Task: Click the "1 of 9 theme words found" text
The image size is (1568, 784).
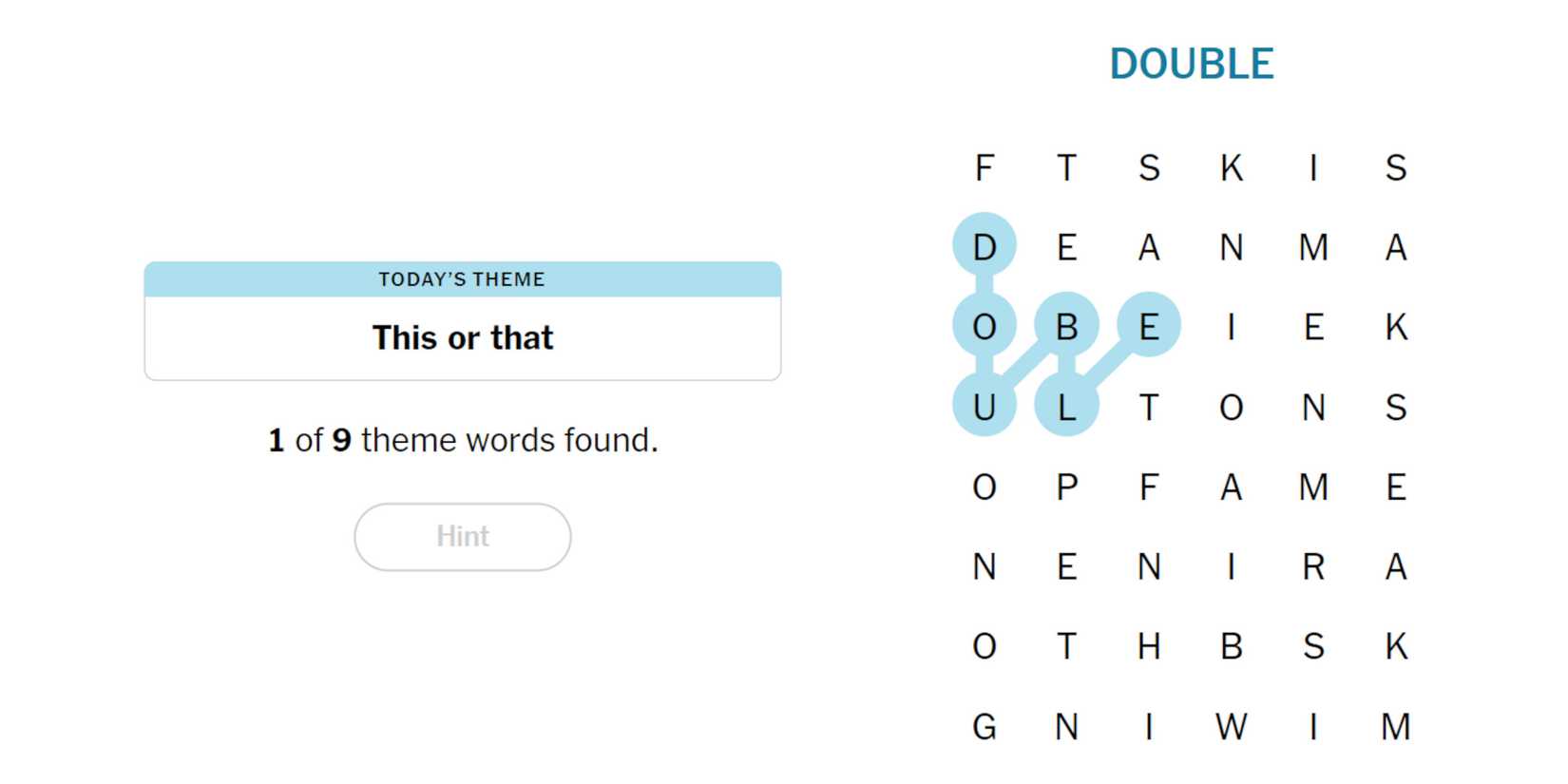Action: pyautogui.click(x=463, y=440)
